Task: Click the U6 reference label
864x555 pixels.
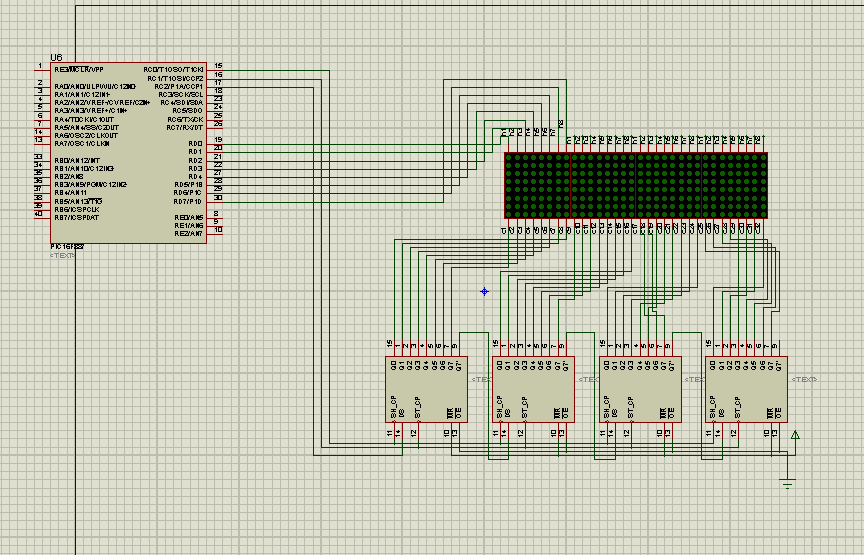Action: click(x=56, y=58)
